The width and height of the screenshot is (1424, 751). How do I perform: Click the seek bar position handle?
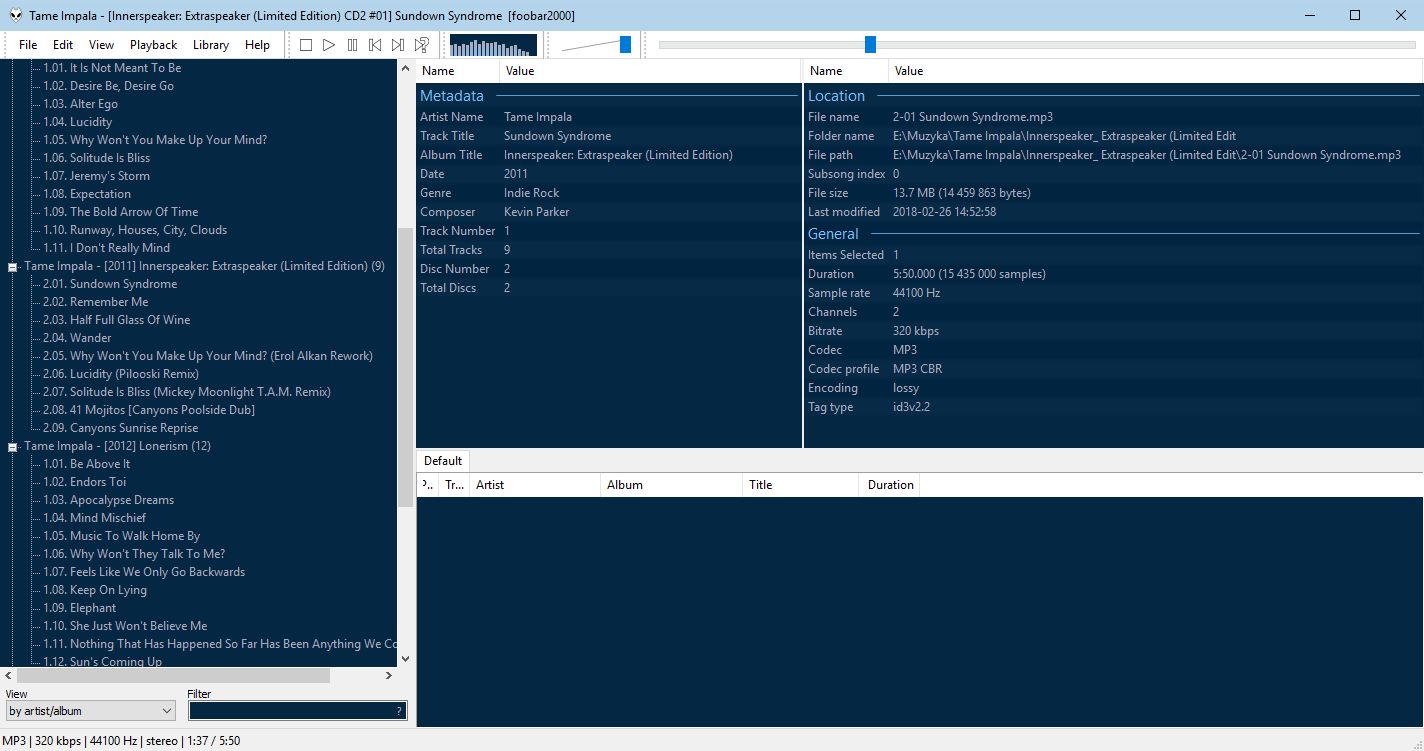click(x=870, y=44)
